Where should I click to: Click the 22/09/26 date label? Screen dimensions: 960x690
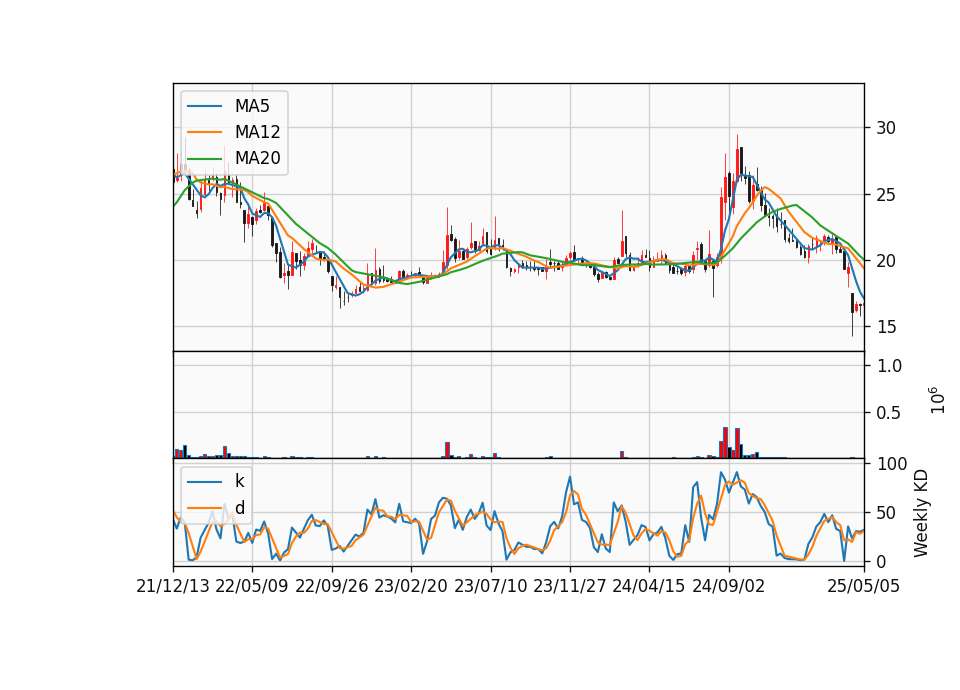pos(332,586)
